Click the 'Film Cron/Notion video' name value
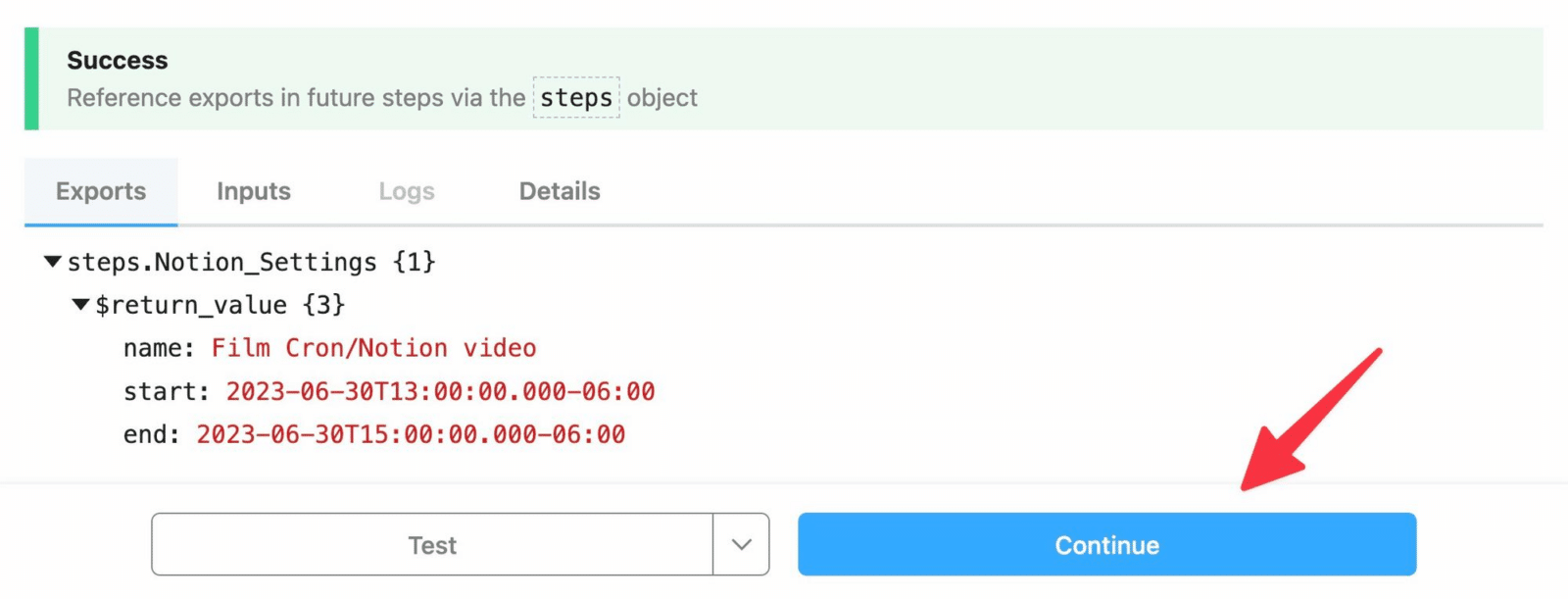This screenshot has height=599, width=1568. [373, 348]
